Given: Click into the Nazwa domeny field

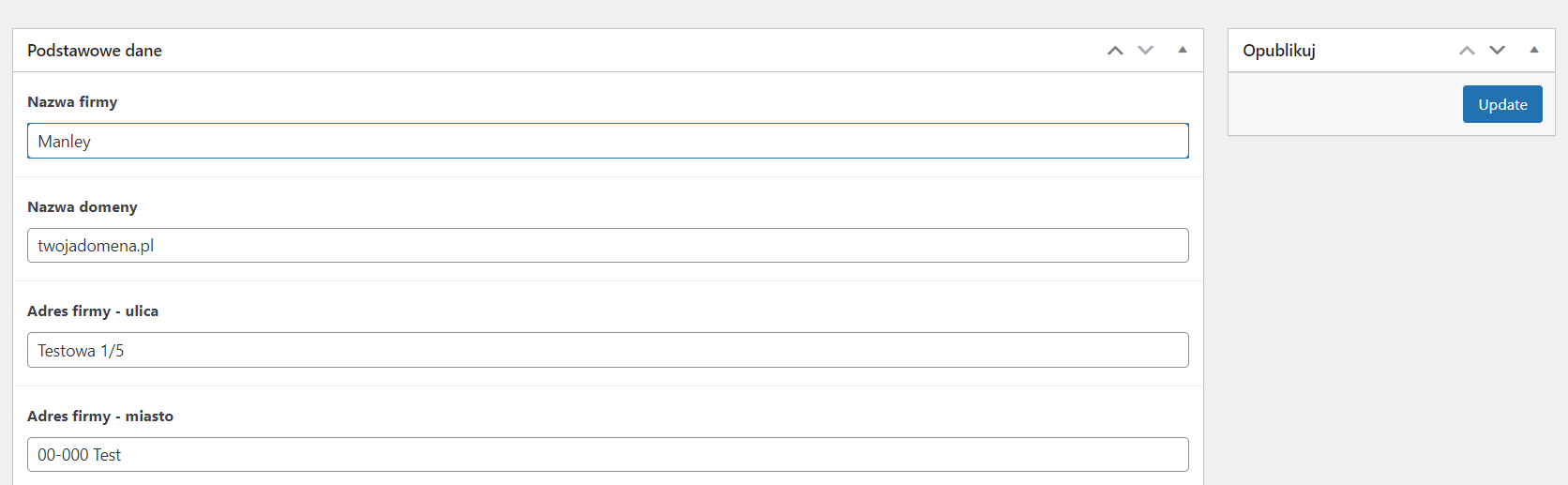Looking at the screenshot, I should [x=608, y=246].
